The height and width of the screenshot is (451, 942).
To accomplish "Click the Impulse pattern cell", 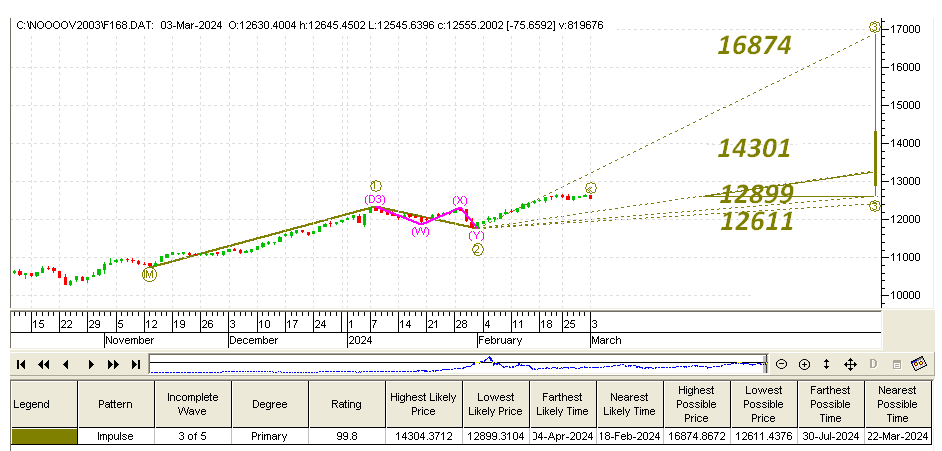I will click(116, 436).
